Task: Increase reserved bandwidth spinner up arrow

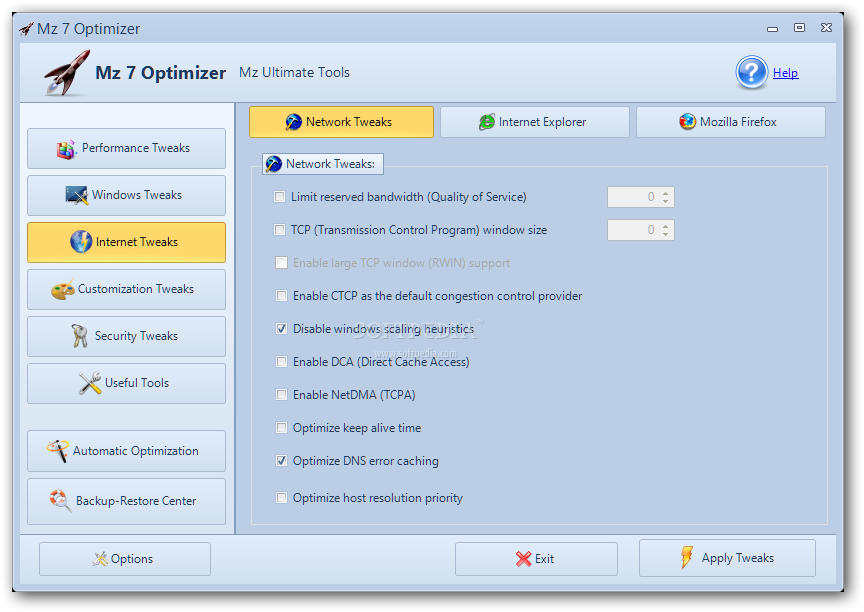Action: pos(666,193)
